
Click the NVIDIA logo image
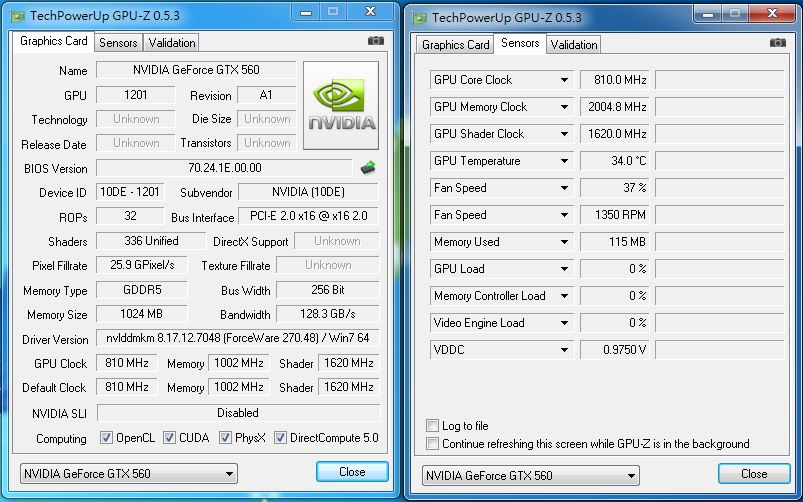341,105
